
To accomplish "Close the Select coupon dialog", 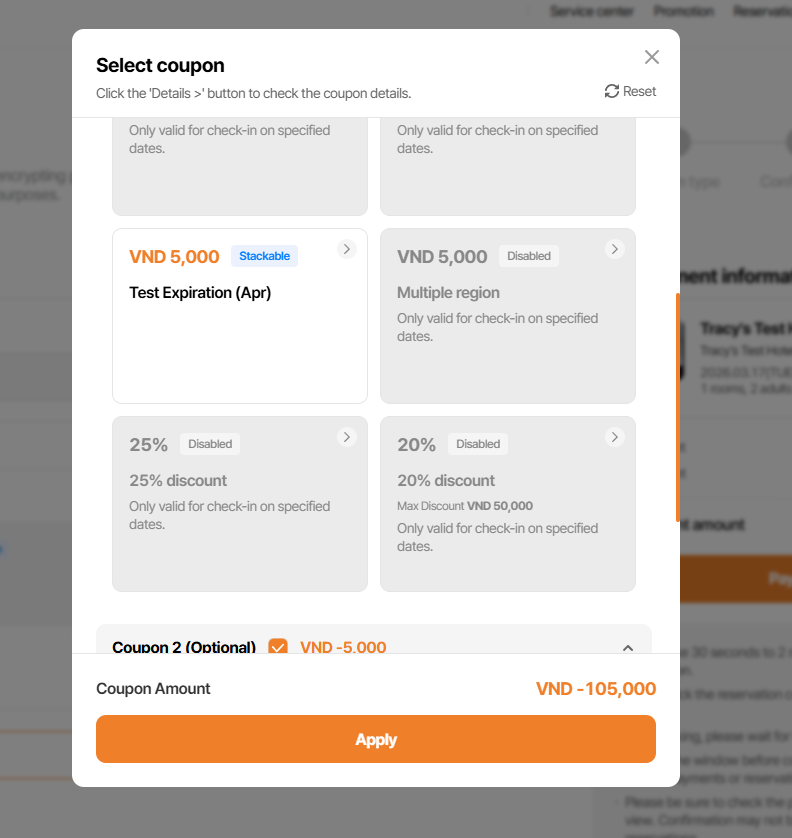I will tap(652, 57).
